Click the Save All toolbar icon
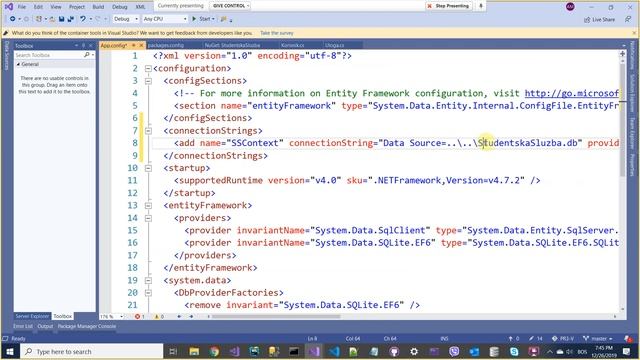 pos(71,19)
